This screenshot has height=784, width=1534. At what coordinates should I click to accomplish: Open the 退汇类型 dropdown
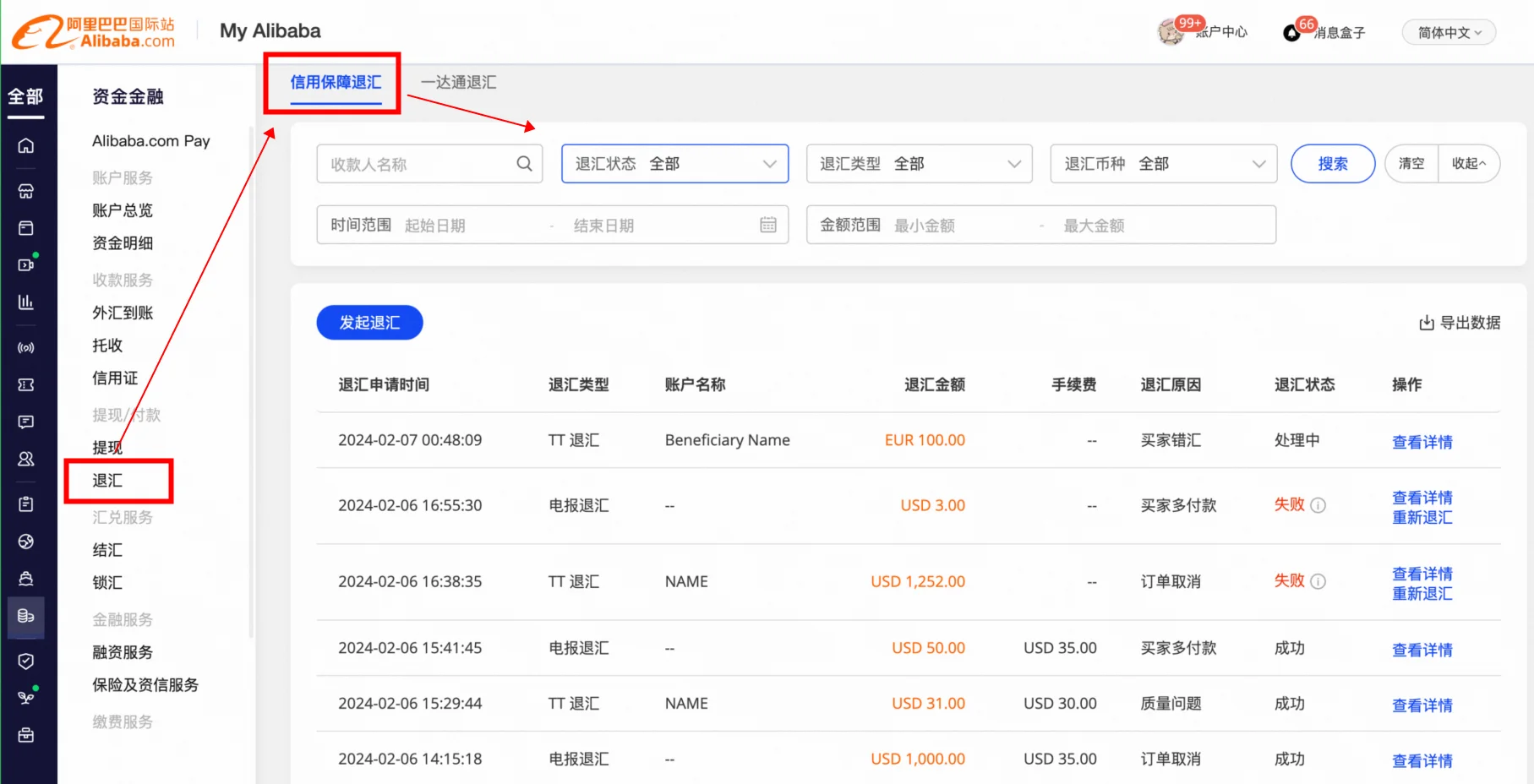[x=919, y=164]
